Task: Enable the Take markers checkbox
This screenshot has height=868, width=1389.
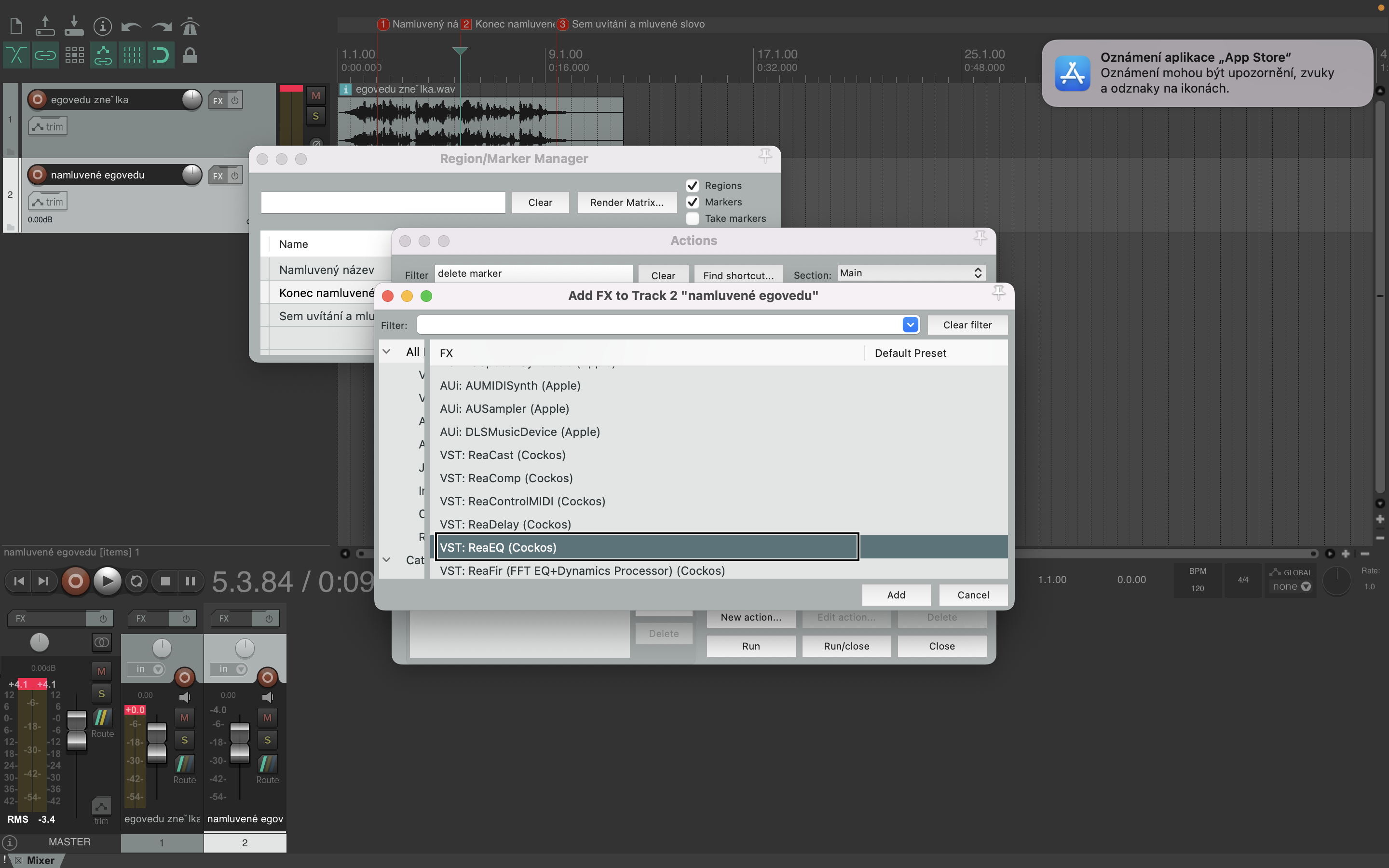Action: point(692,218)
